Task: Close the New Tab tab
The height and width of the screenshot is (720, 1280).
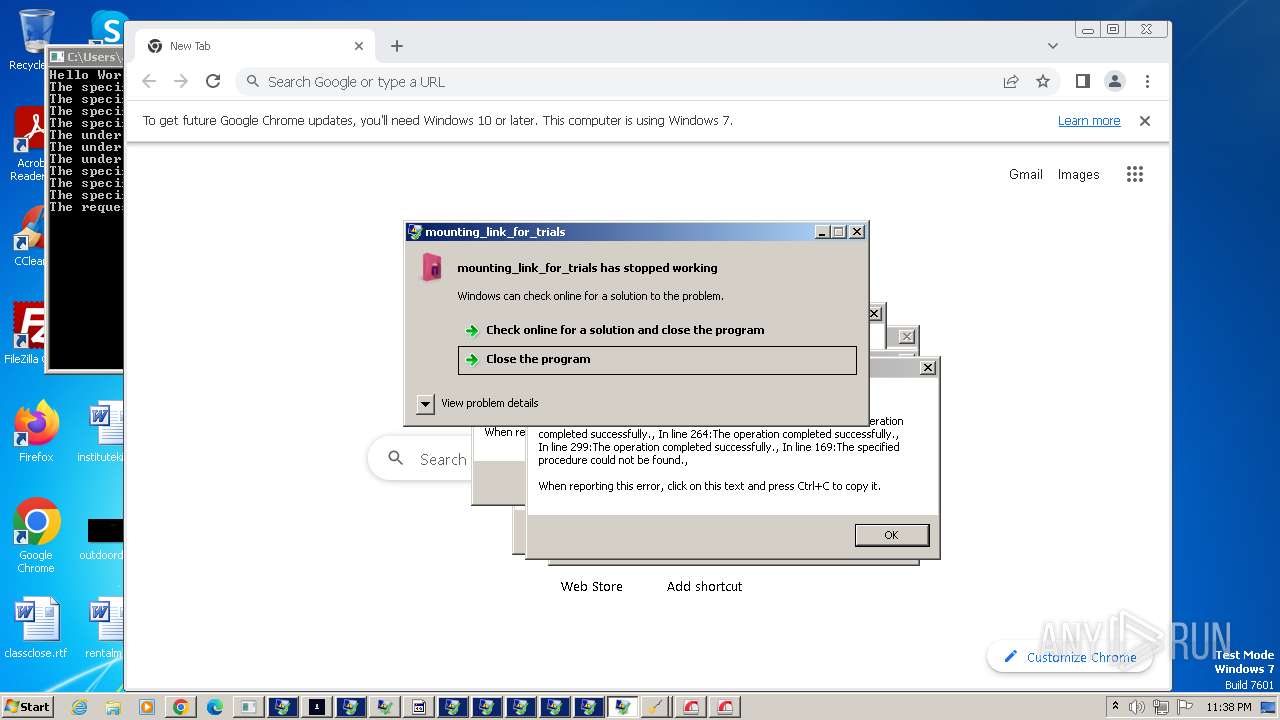Action: [359, 46]
